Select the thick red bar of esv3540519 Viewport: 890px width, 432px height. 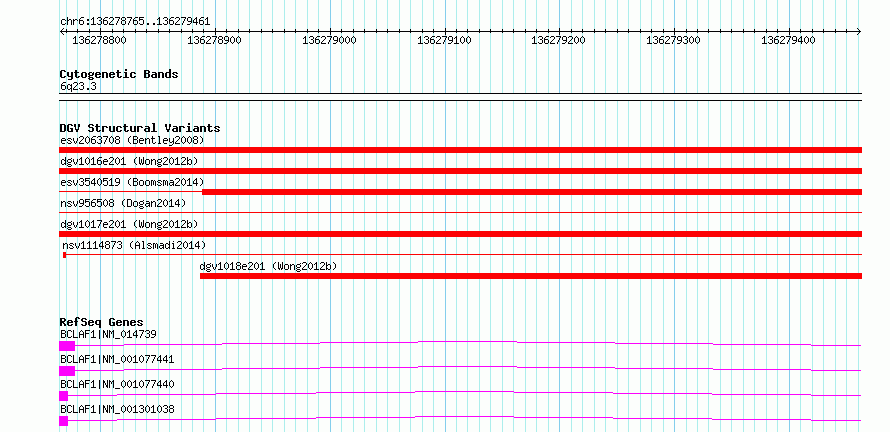pyautogui.click(x=532, y=192)
